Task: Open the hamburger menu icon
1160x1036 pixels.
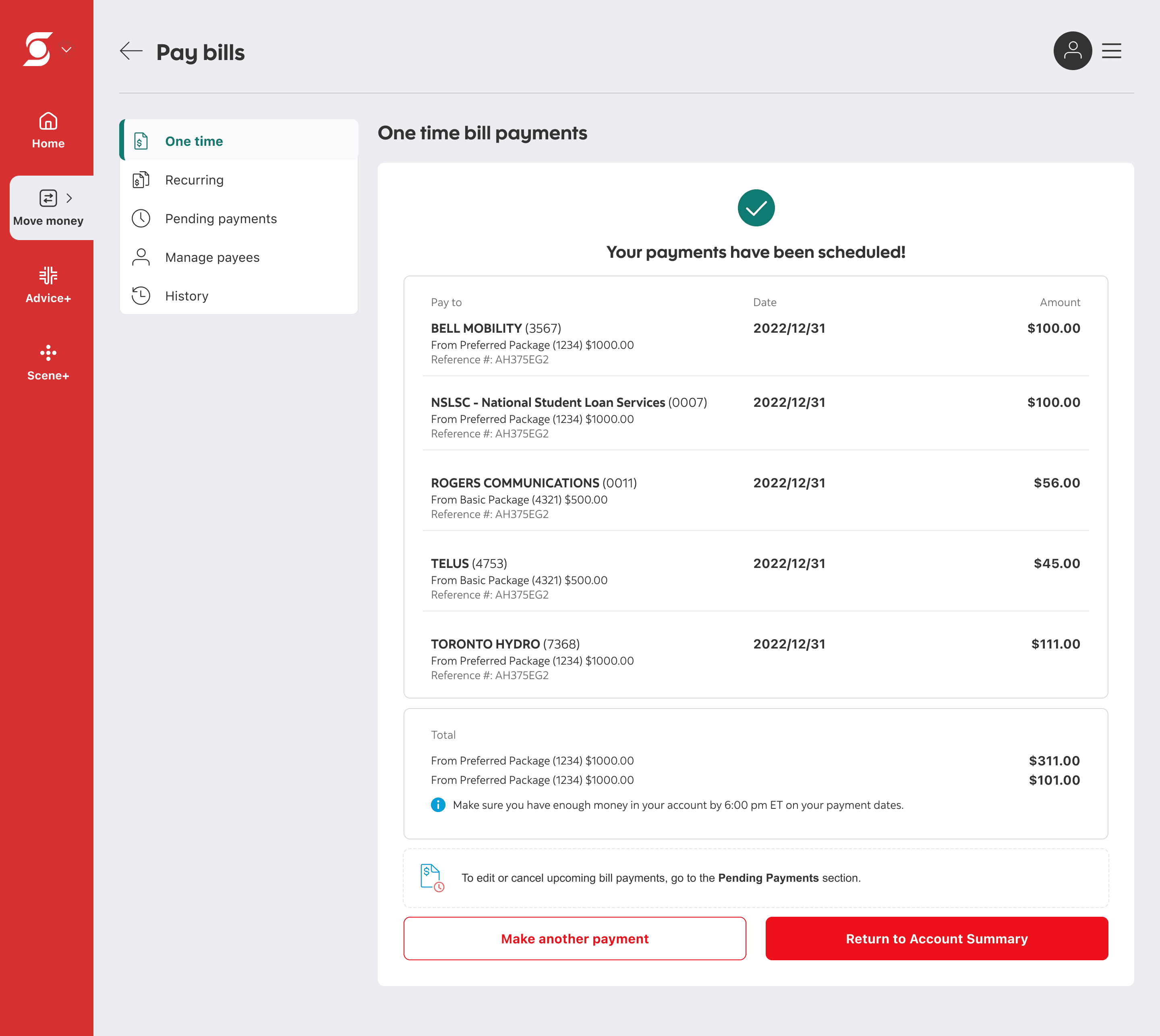Action: [1111, 51]
